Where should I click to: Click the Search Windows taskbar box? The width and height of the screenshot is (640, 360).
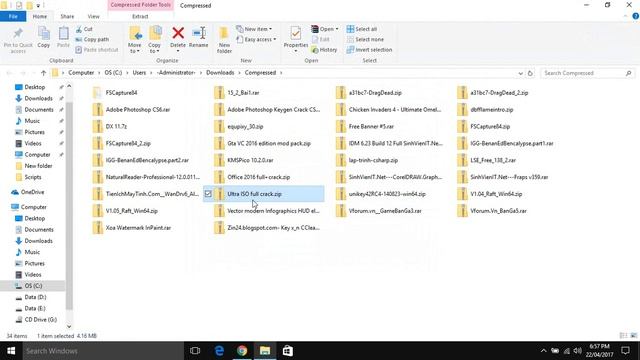(x=103, y=351)
